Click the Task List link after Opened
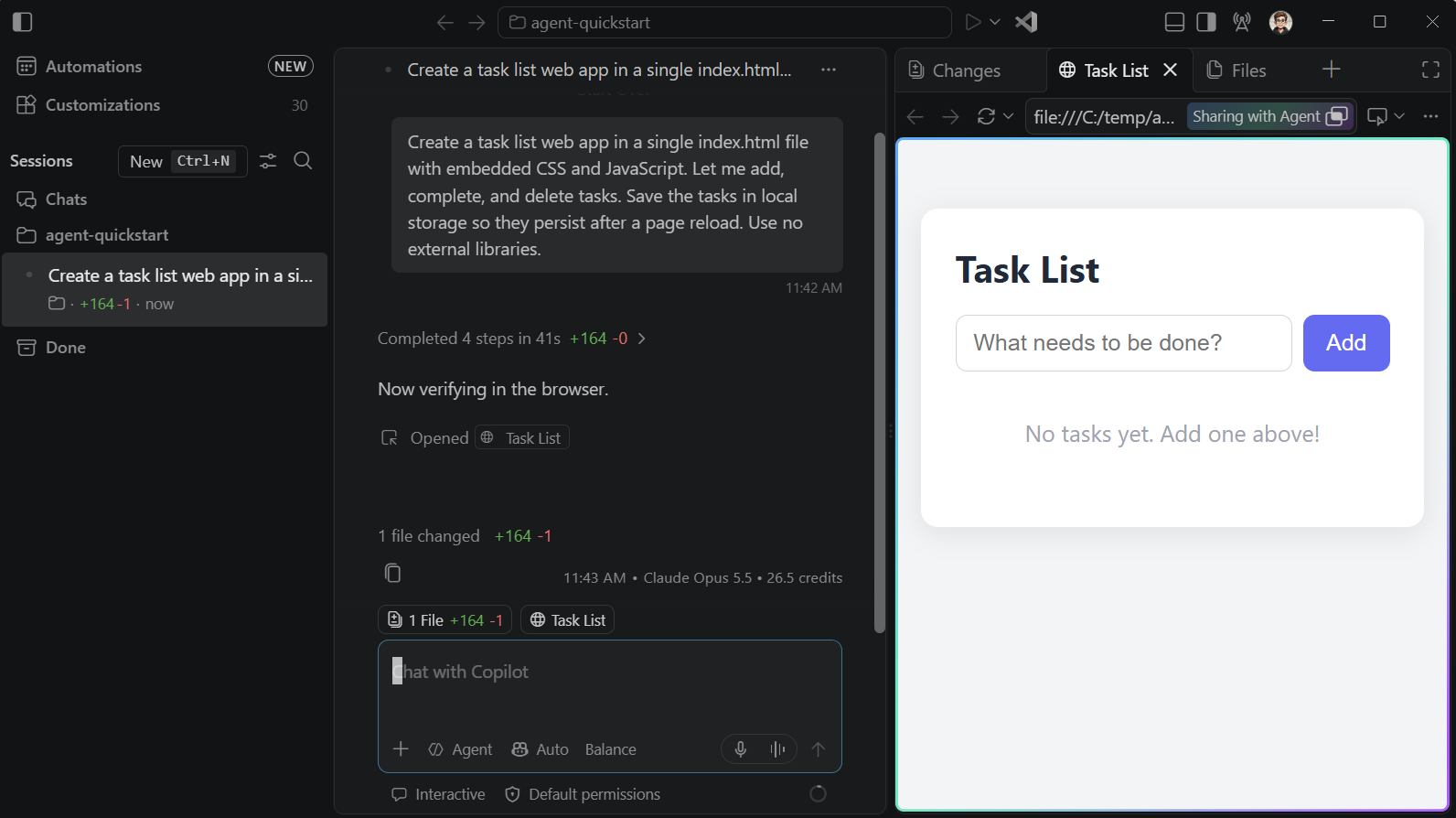 tap(522, 438)
